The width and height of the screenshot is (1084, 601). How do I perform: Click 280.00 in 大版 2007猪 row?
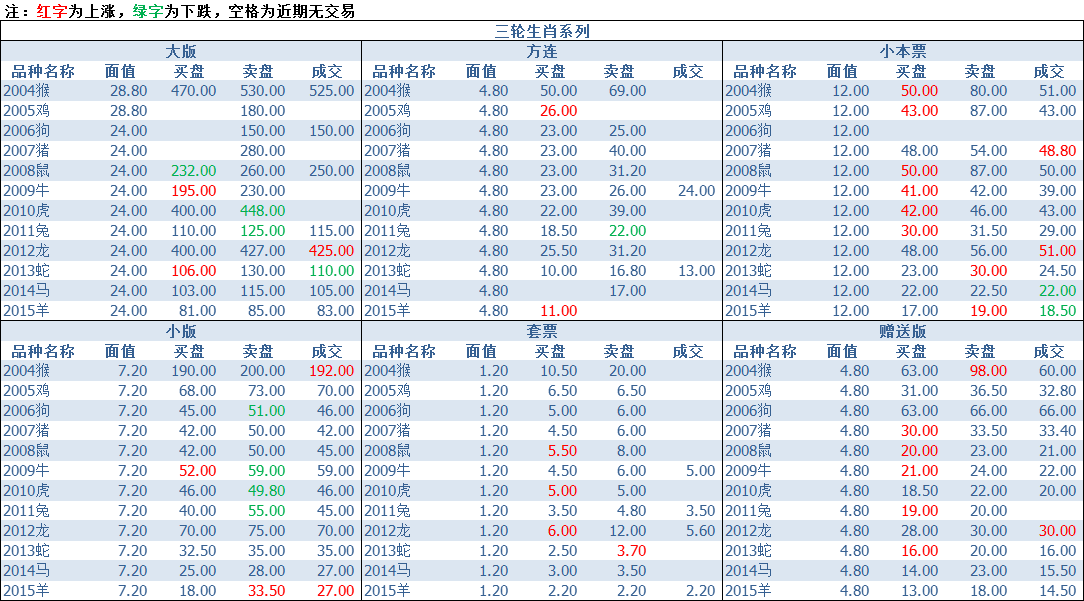coord(263,151)
